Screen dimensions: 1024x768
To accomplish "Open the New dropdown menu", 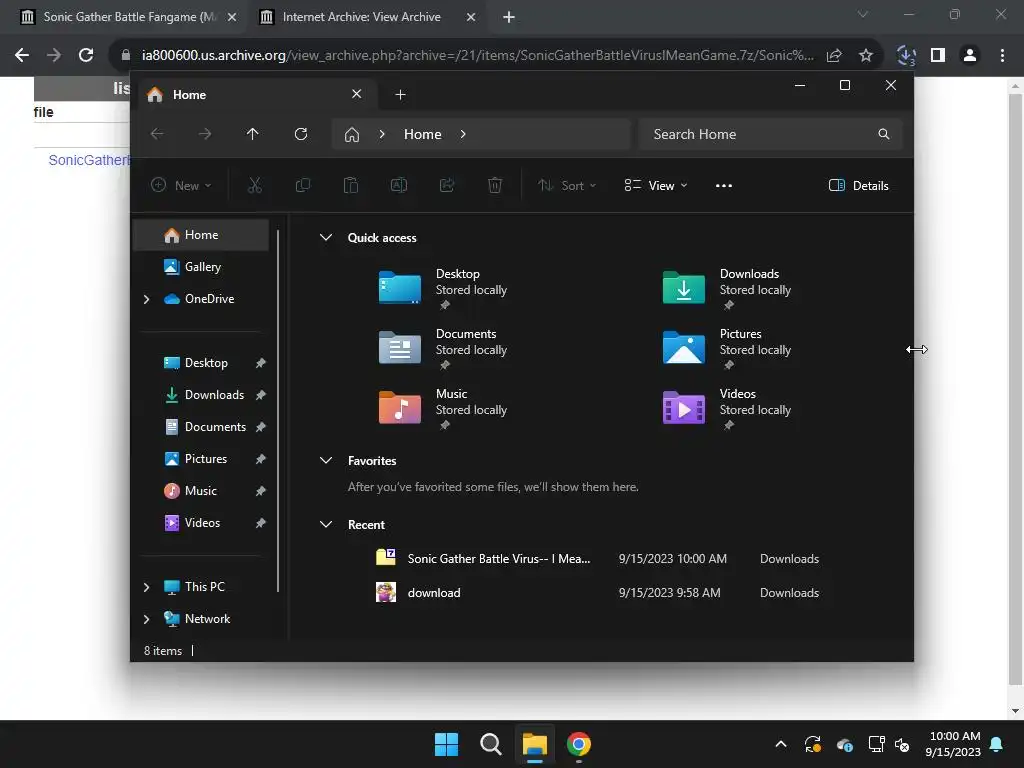I will click(182, 185).
